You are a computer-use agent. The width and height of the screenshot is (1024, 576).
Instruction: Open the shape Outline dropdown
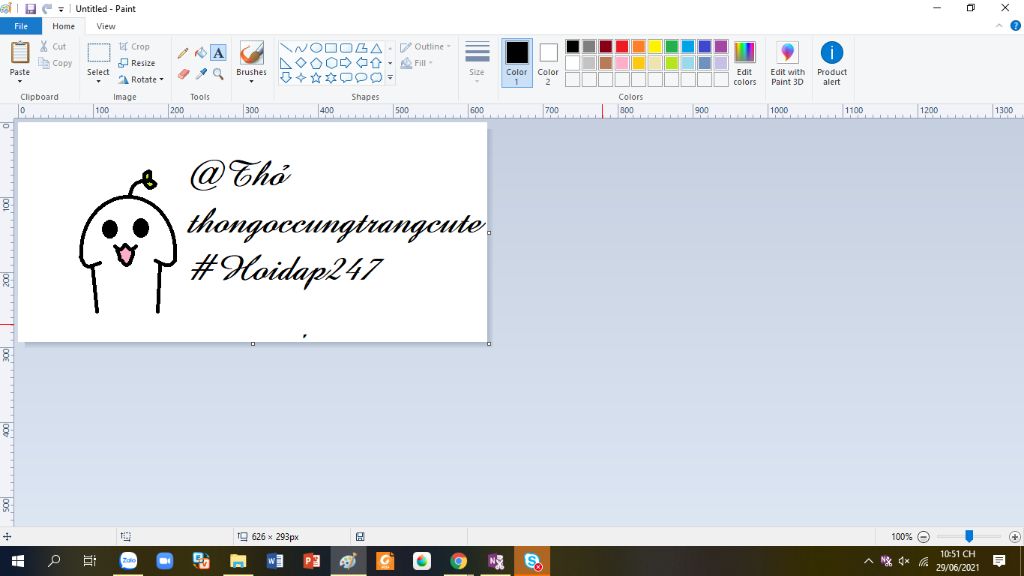[x=425, y=46]
